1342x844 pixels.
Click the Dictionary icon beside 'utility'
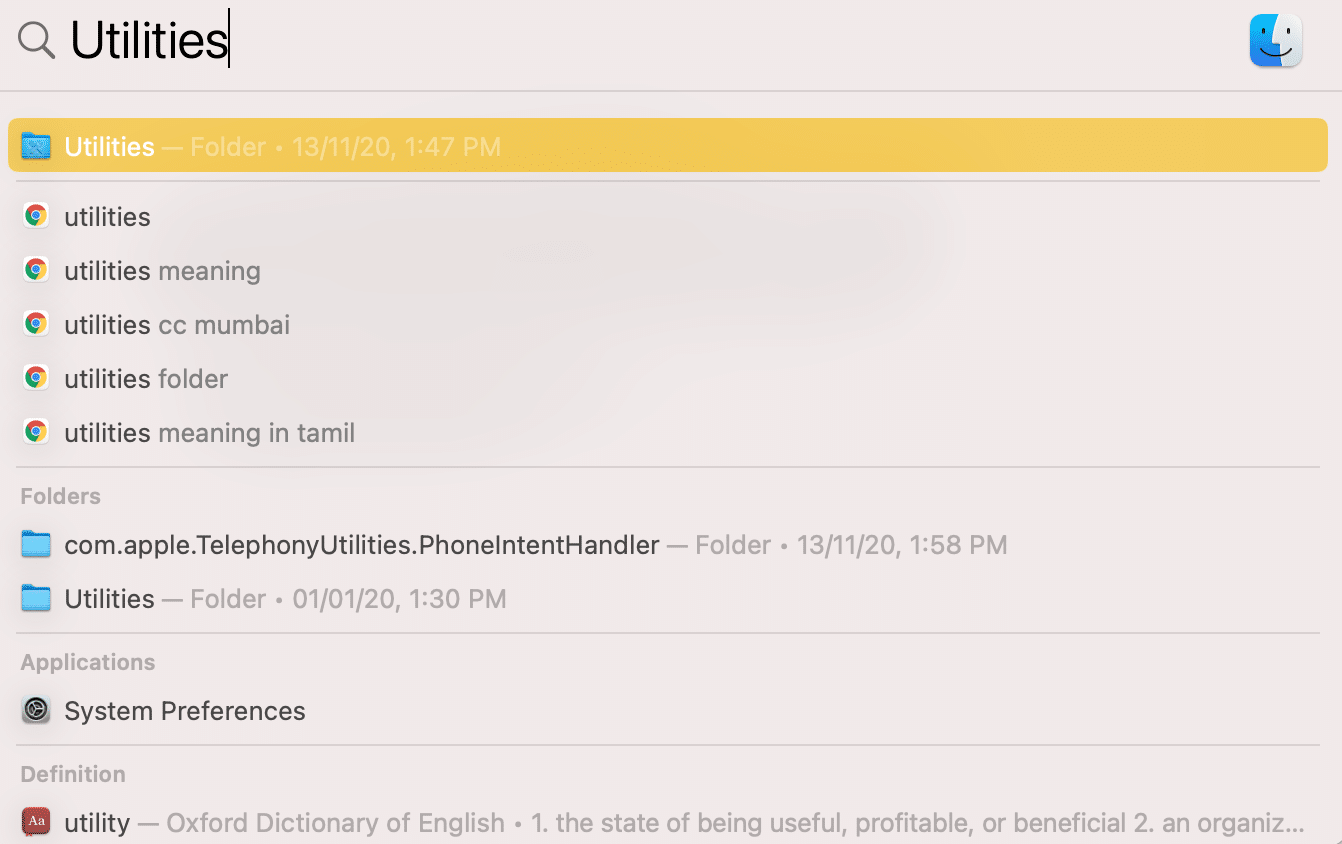pos(36,823)
